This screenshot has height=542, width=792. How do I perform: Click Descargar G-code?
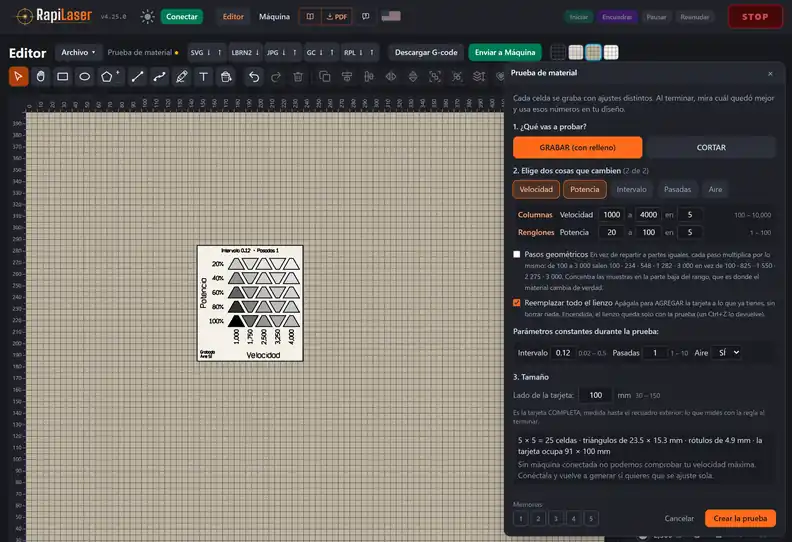[x=426, y=53]
